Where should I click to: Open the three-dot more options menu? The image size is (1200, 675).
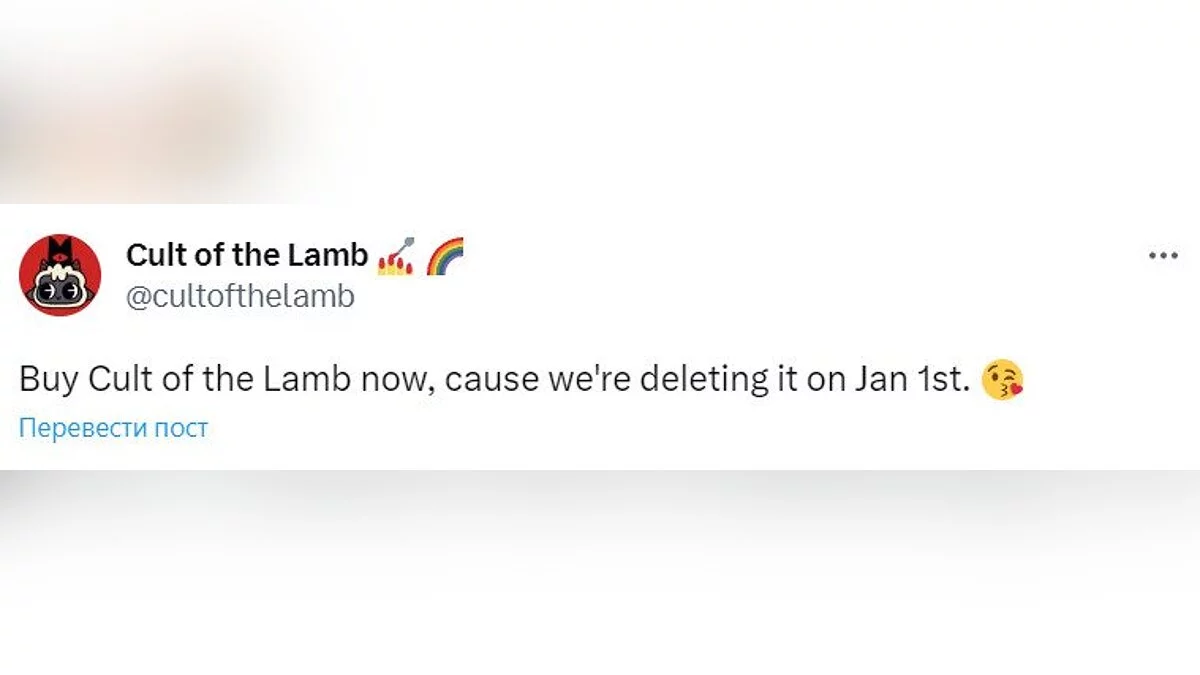point(1163,256)
